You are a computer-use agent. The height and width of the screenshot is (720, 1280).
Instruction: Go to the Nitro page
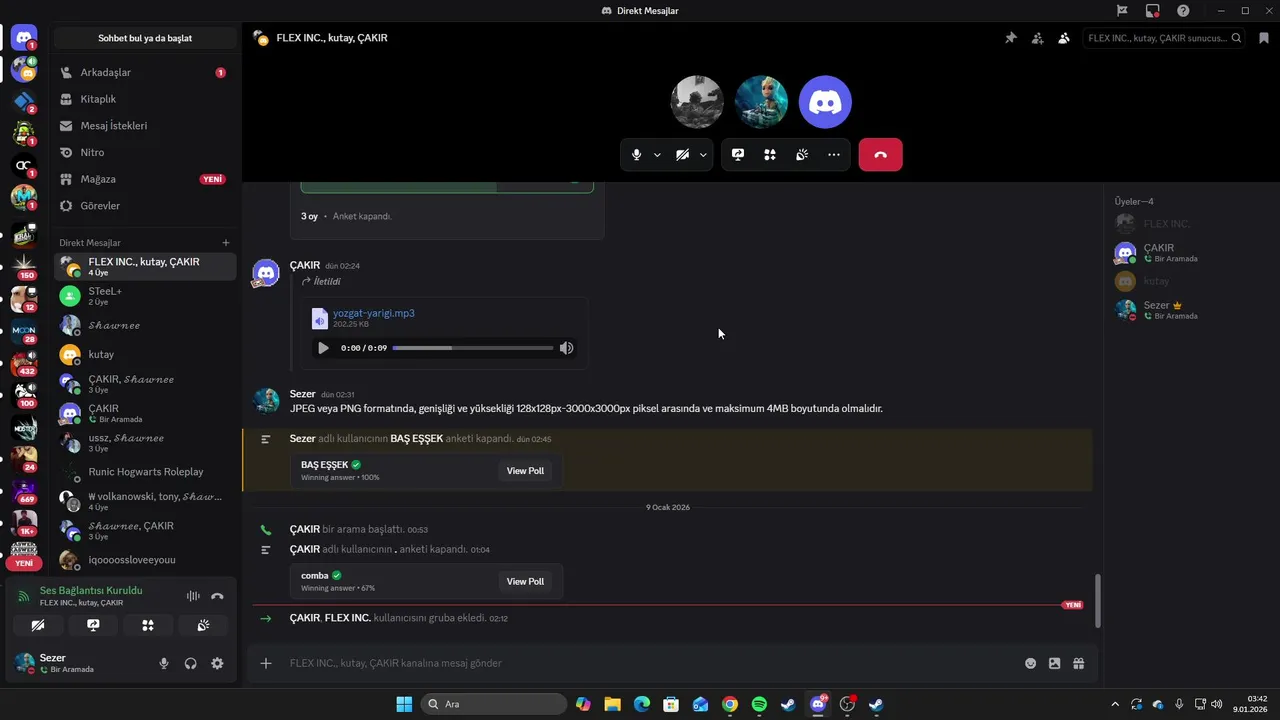click(144, 152)
